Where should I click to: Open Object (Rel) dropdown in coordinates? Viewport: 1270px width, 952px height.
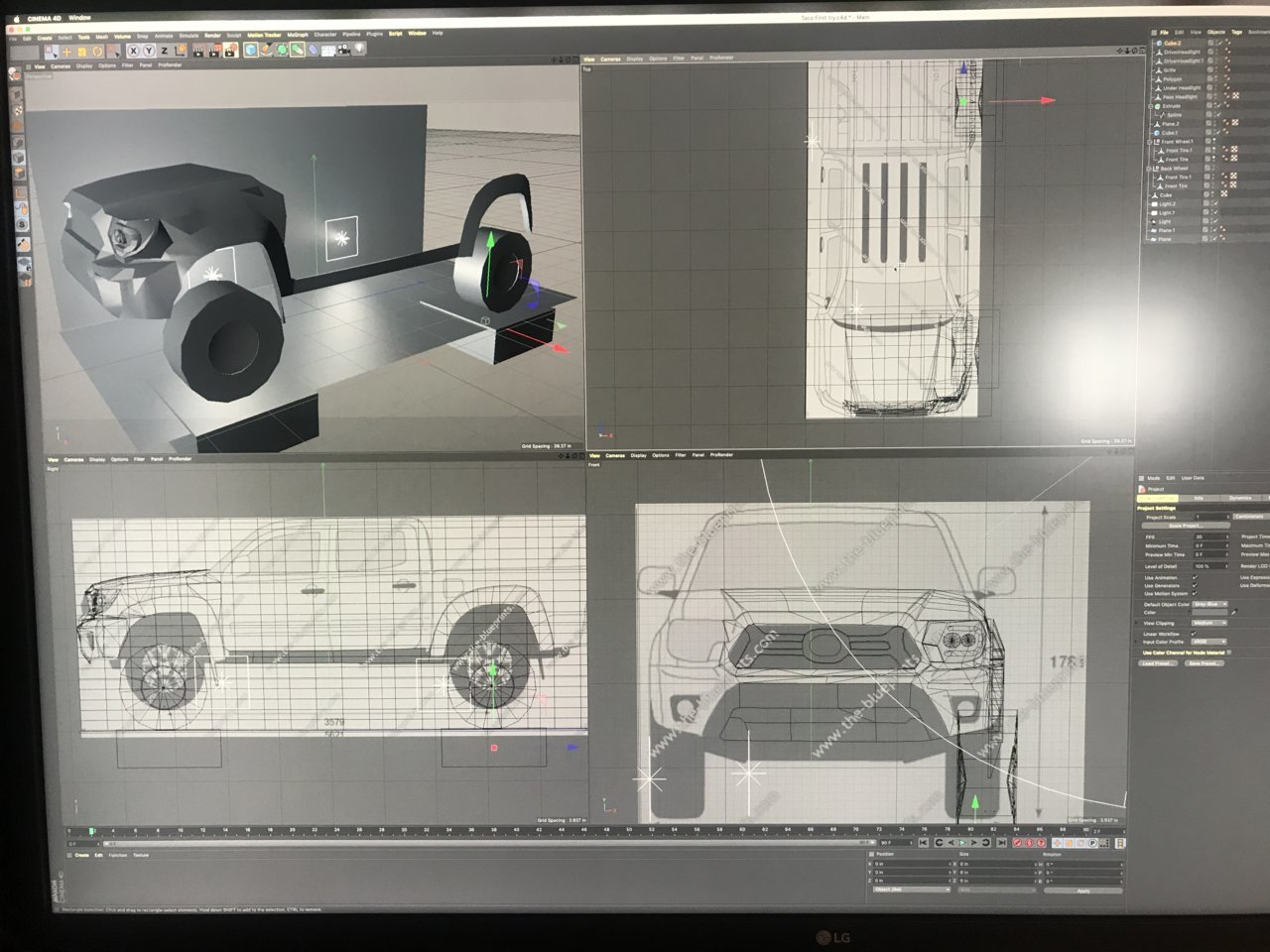(911, 890)
